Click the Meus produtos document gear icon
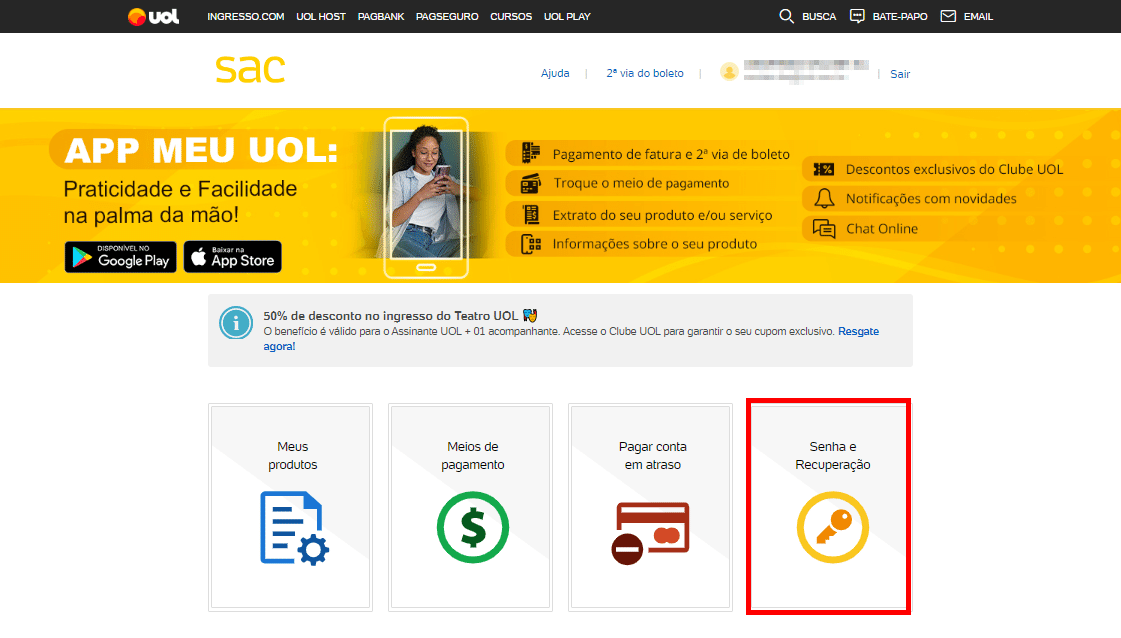Viewport: 1121px width, 638px height. click(x=295, y=528)
